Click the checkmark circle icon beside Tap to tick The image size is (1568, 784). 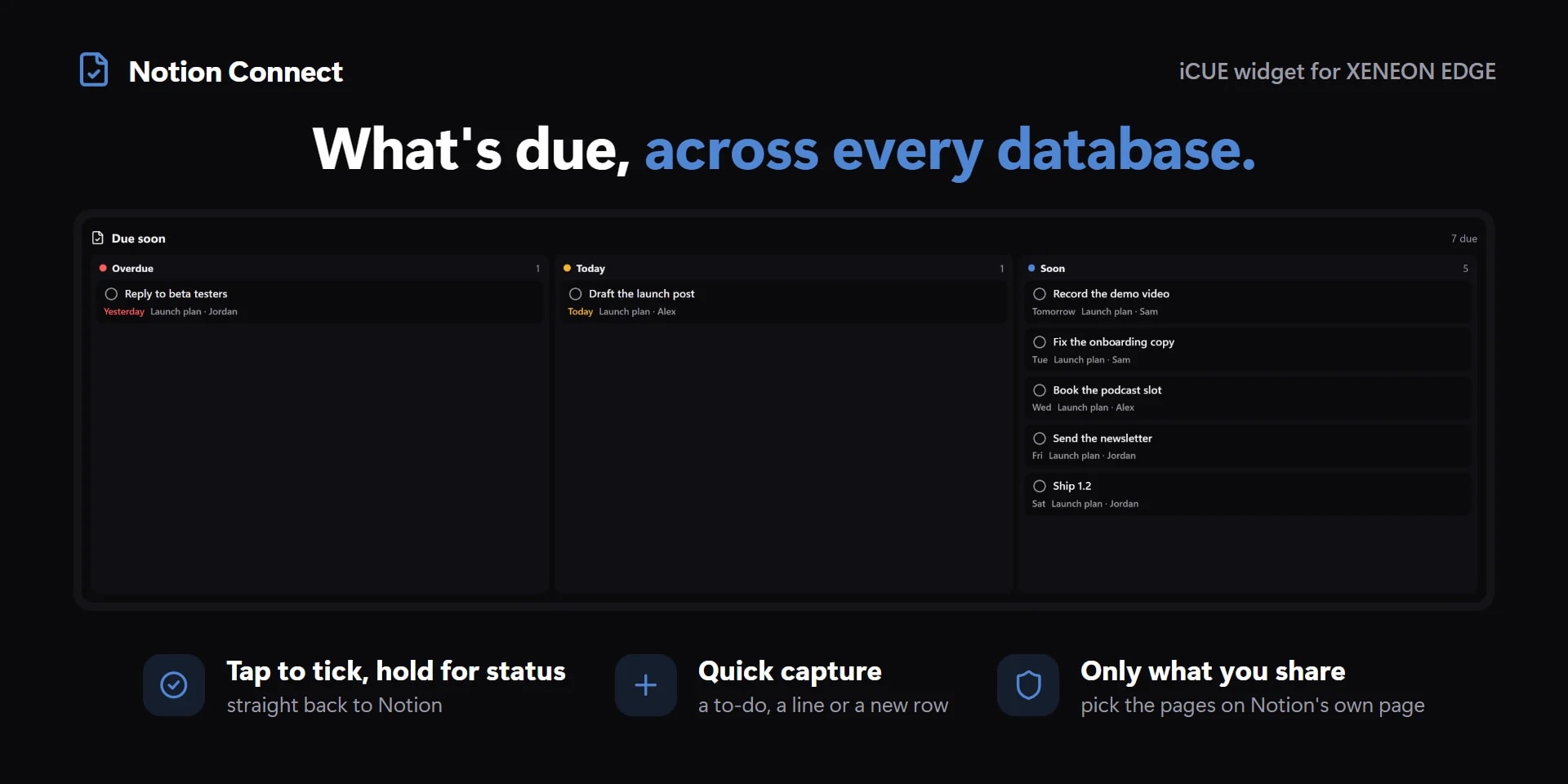tap(174, 685)
